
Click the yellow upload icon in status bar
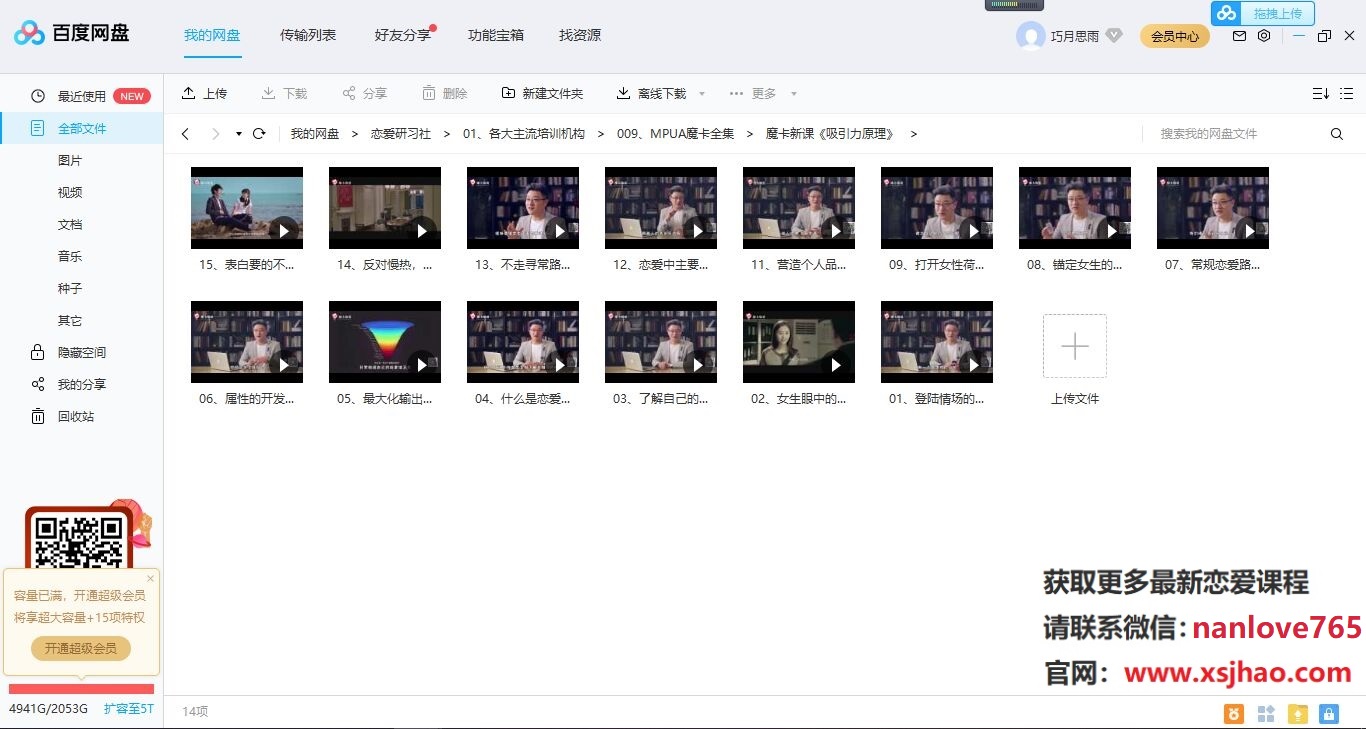[x=1298, y=714]
